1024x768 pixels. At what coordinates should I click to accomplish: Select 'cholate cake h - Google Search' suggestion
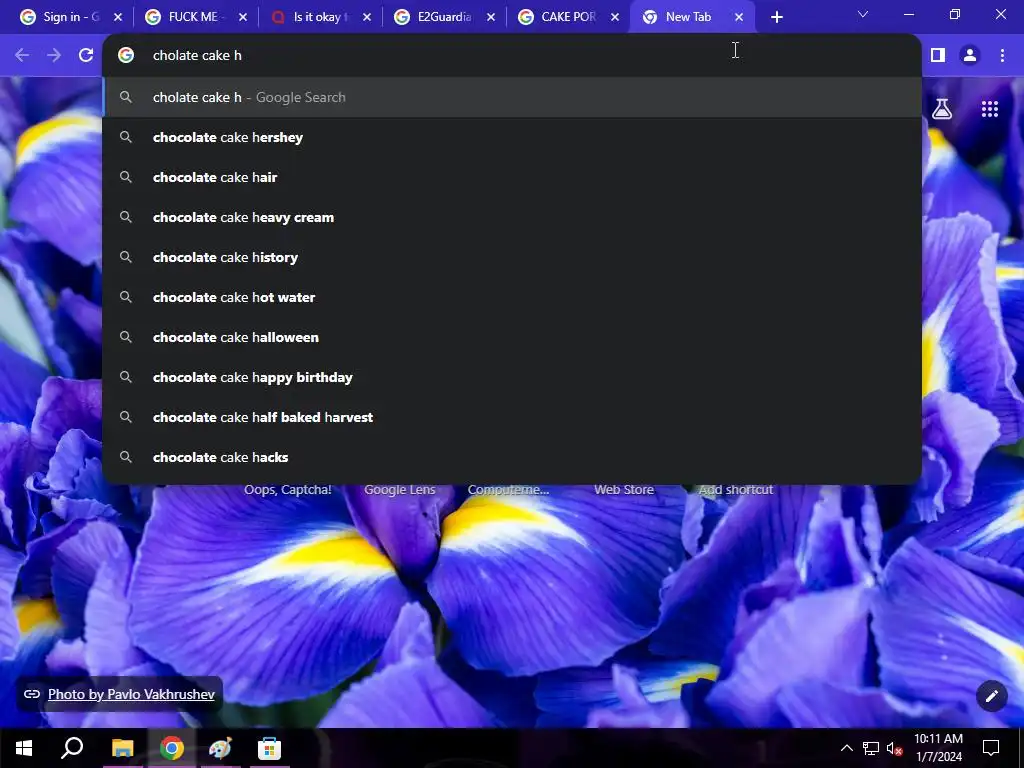512,97
